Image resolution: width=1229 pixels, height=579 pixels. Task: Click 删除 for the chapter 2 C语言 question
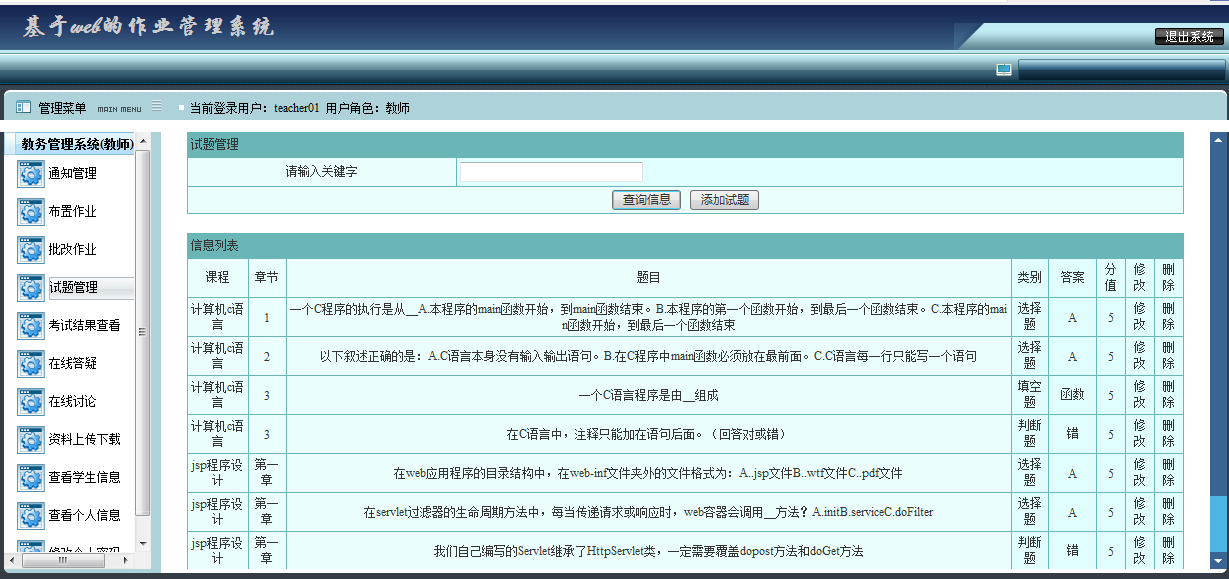1169,356
